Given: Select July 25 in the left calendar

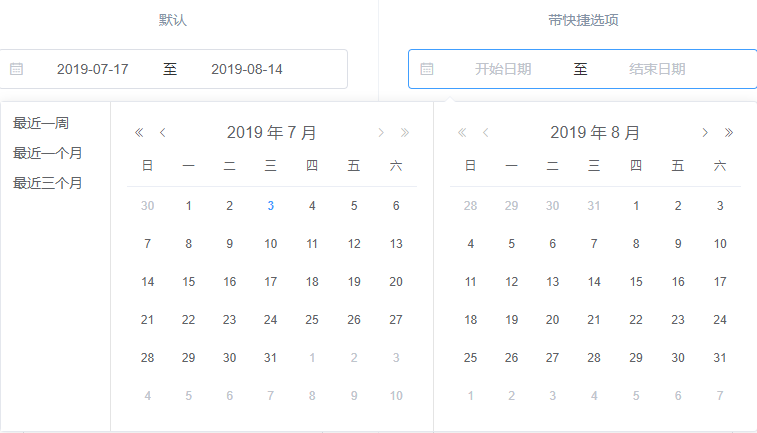Looking at the screenshot, I should (x=312, y=320).
